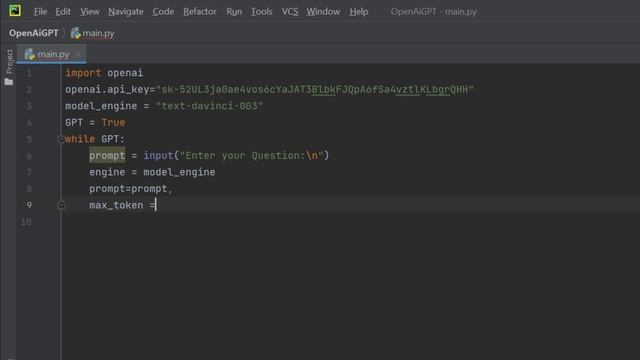Open the File menu
The width and height of the screenshot is (640, 360).
click(x=40, y=11)
